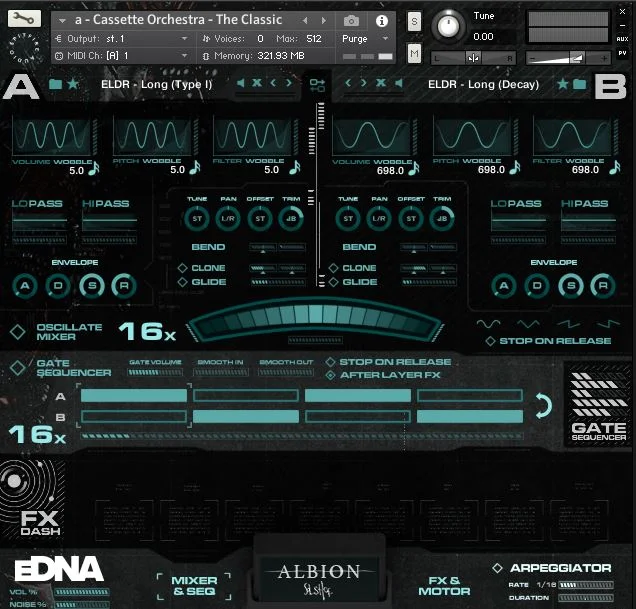
Task: Mute layer A with speaker icon
Action: point(241,83)
